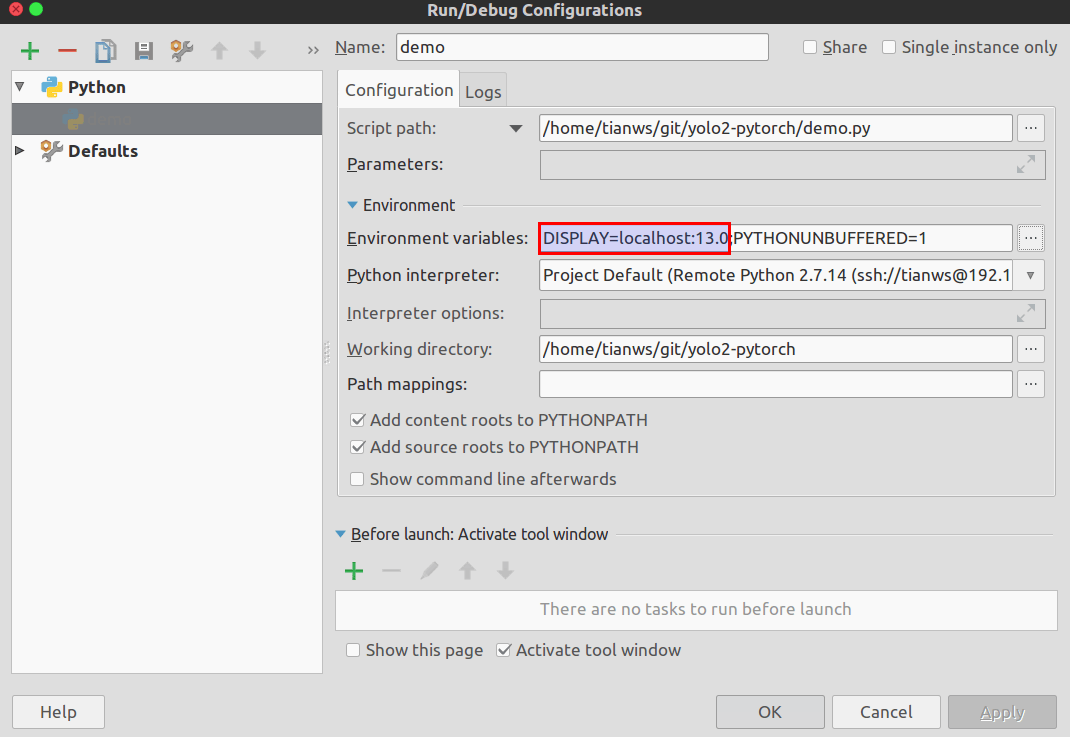
Task: Click in the Name text field
Action: tap(582, 47)
